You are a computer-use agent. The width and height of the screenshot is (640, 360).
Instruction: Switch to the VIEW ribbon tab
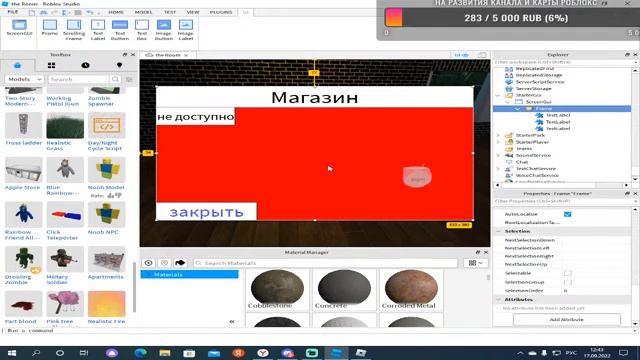[x=193, y=12]
